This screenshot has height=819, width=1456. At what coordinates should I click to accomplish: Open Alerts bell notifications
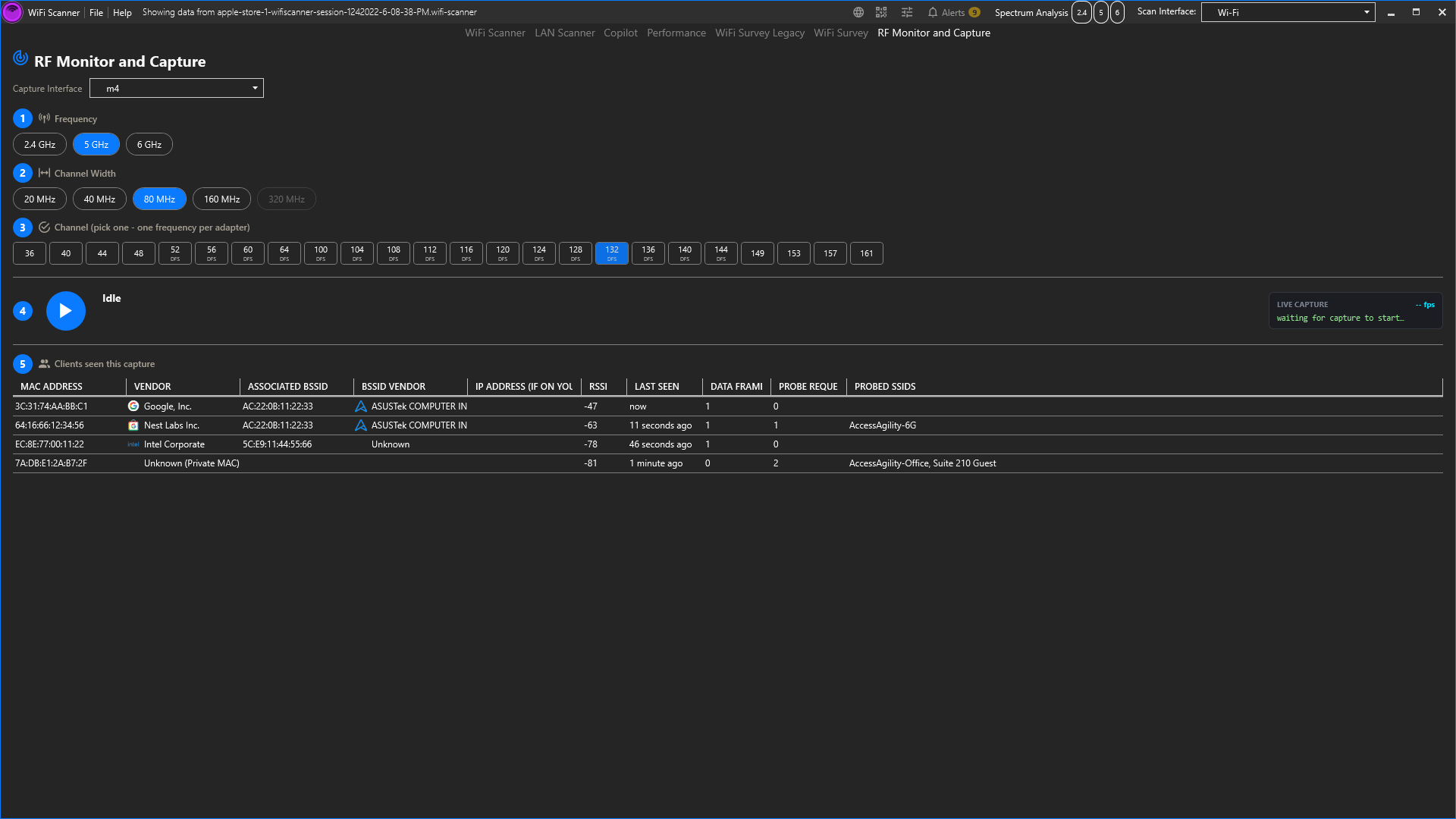953,12
